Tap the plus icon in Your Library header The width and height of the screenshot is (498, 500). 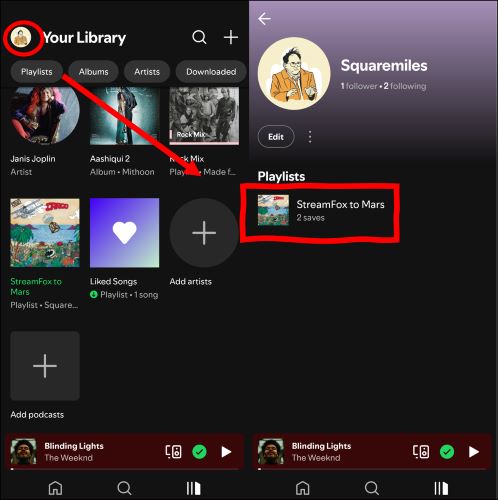[x=231, y=37]
